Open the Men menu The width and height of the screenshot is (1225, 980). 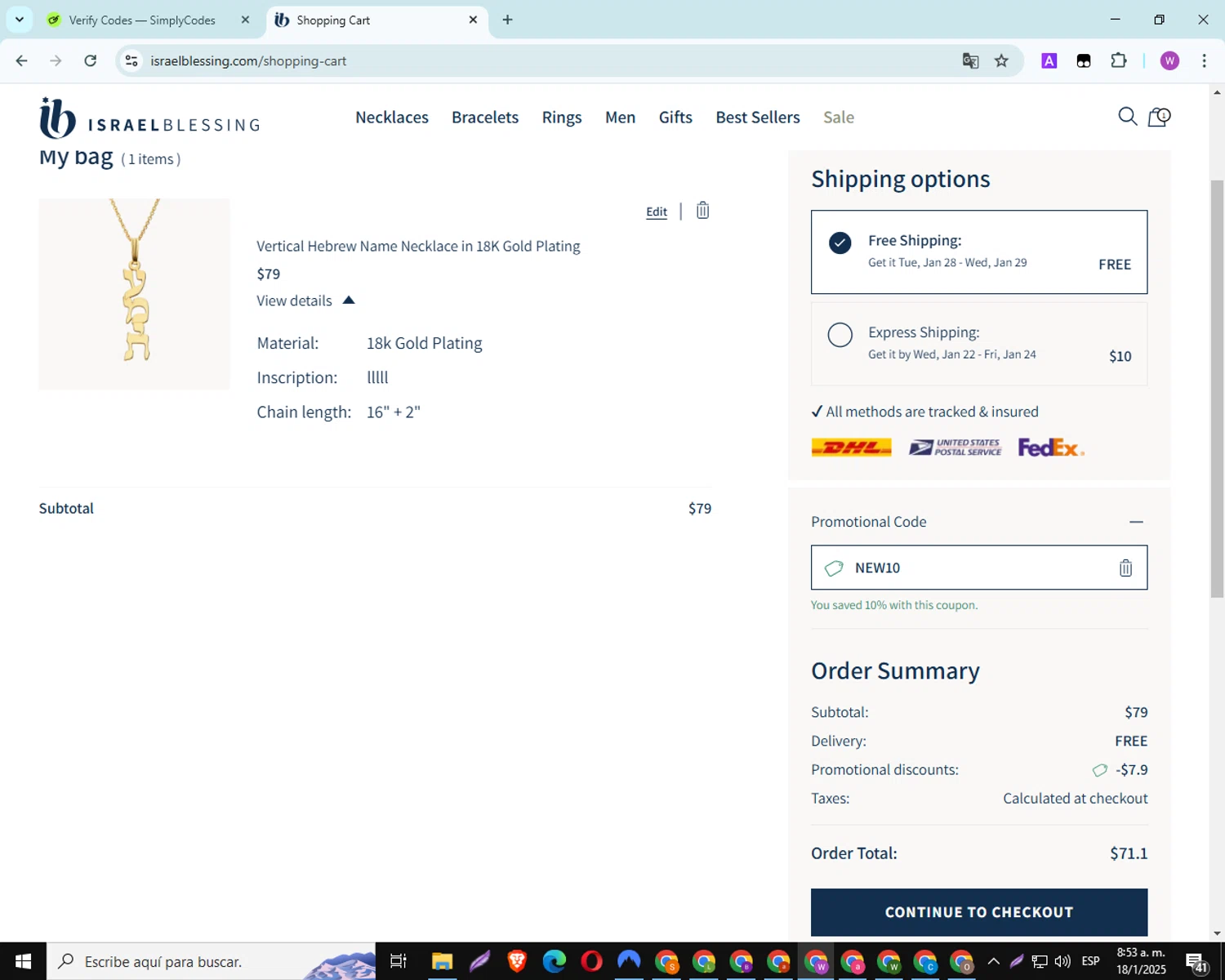(620, 117)
